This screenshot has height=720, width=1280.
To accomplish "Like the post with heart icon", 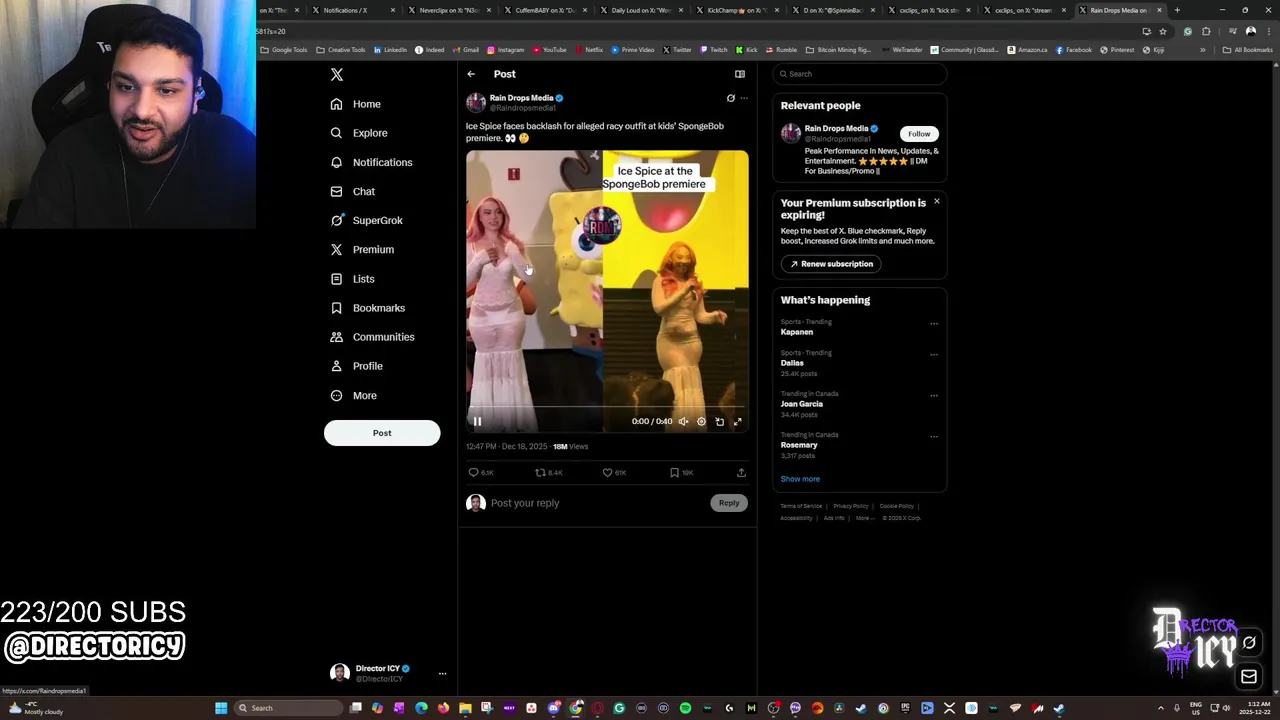I will coord(607,472).
